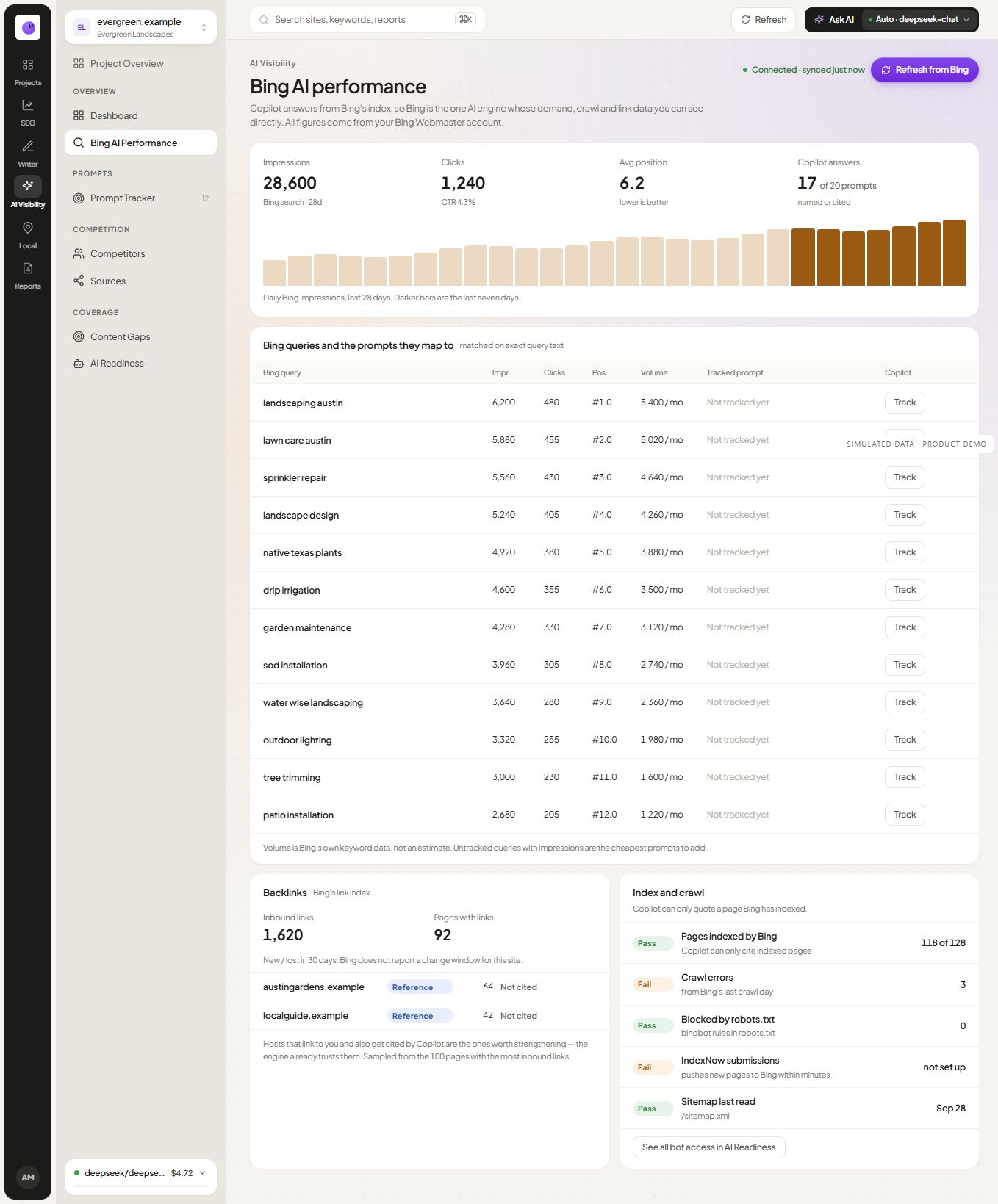Click the Refresh from Bing button
998x1204 pixels.
click(925, 70)
